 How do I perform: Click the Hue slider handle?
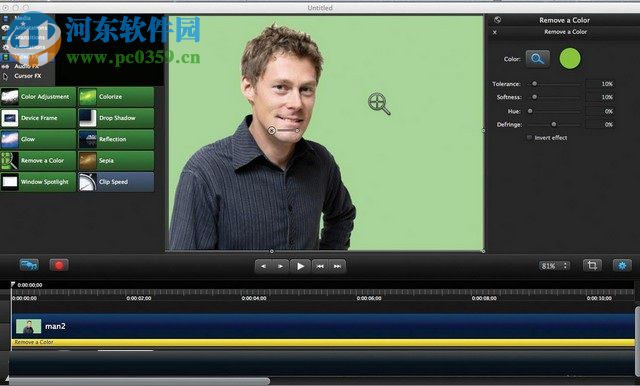(530, 111)
